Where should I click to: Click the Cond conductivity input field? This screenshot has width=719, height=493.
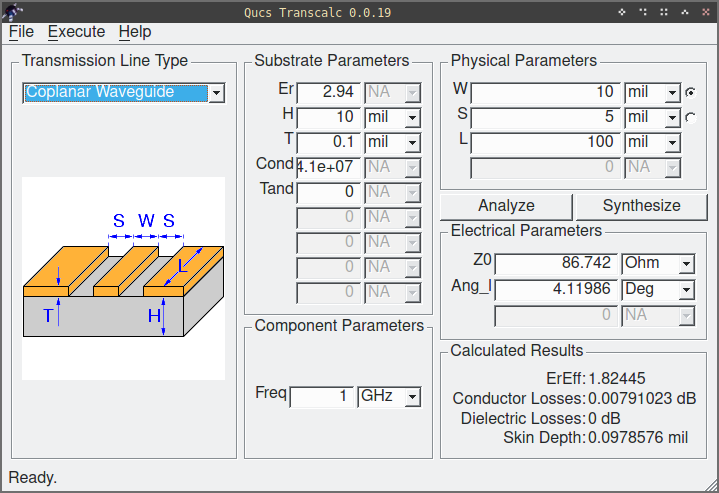(328, 167)
